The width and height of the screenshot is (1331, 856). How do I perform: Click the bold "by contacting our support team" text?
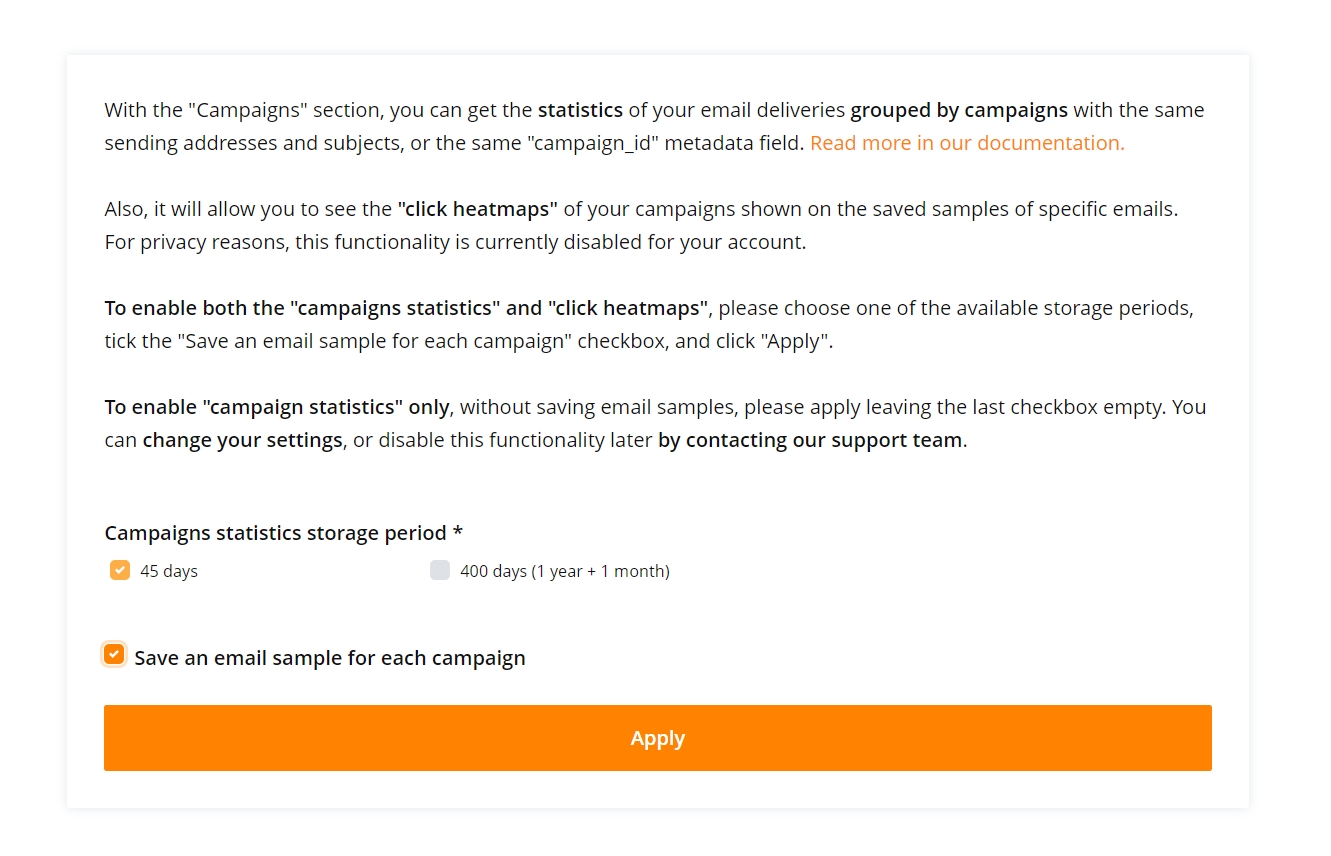[x=810, y=440]
